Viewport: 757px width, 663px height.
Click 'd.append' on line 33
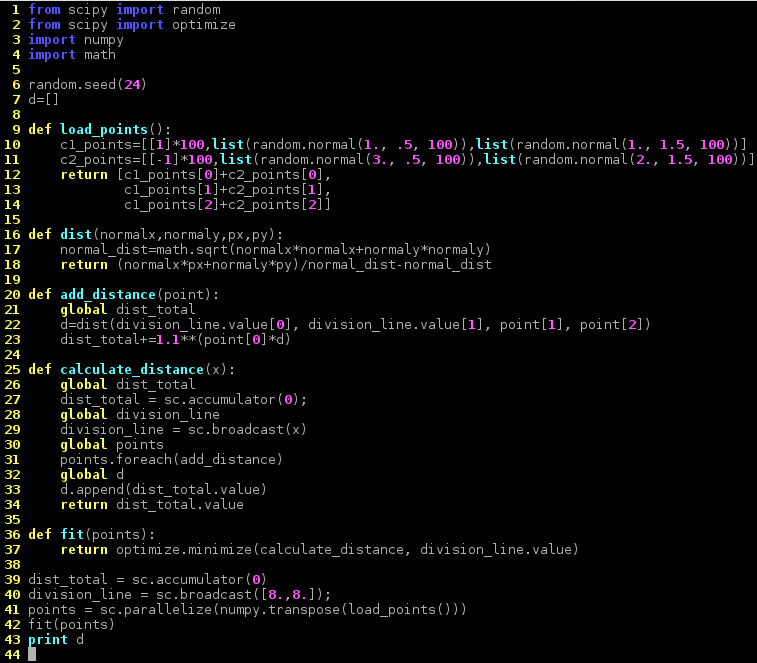click(92, 489)
